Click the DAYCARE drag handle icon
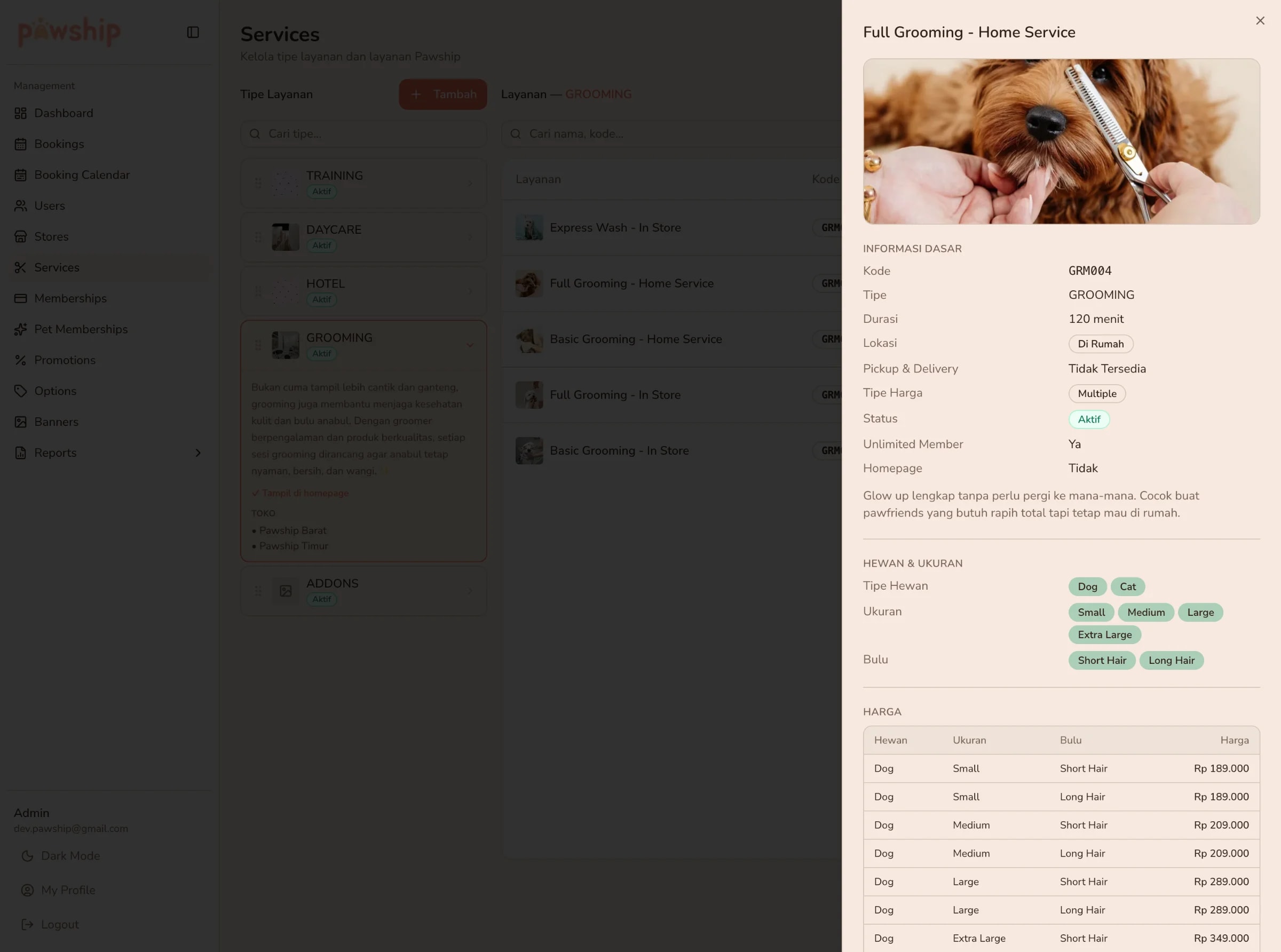1281x952 pixels. pyautogui.click(x=258, y=237)
